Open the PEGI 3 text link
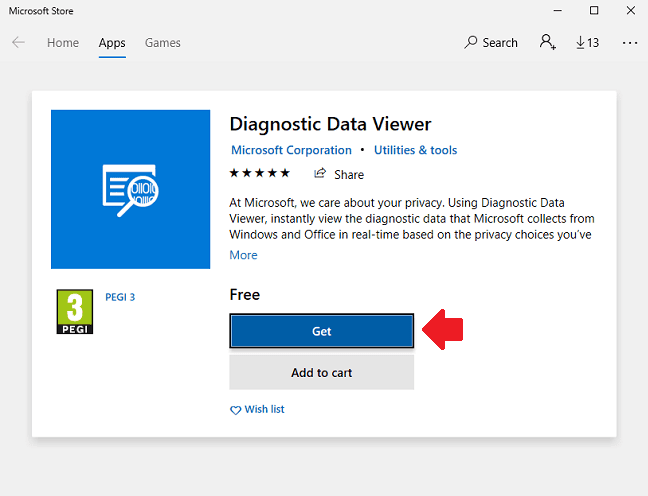Screen dimensions: 648x496 pos(120,297)
